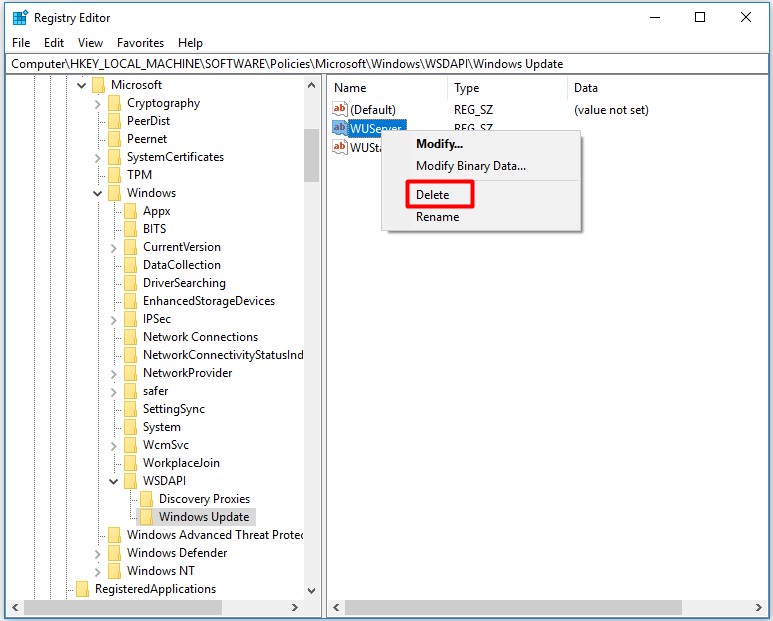The width and height of the screenshot is (773, 621).
Task: Select the Windows Advanced Threat Protection key
Action: (215, 535)
